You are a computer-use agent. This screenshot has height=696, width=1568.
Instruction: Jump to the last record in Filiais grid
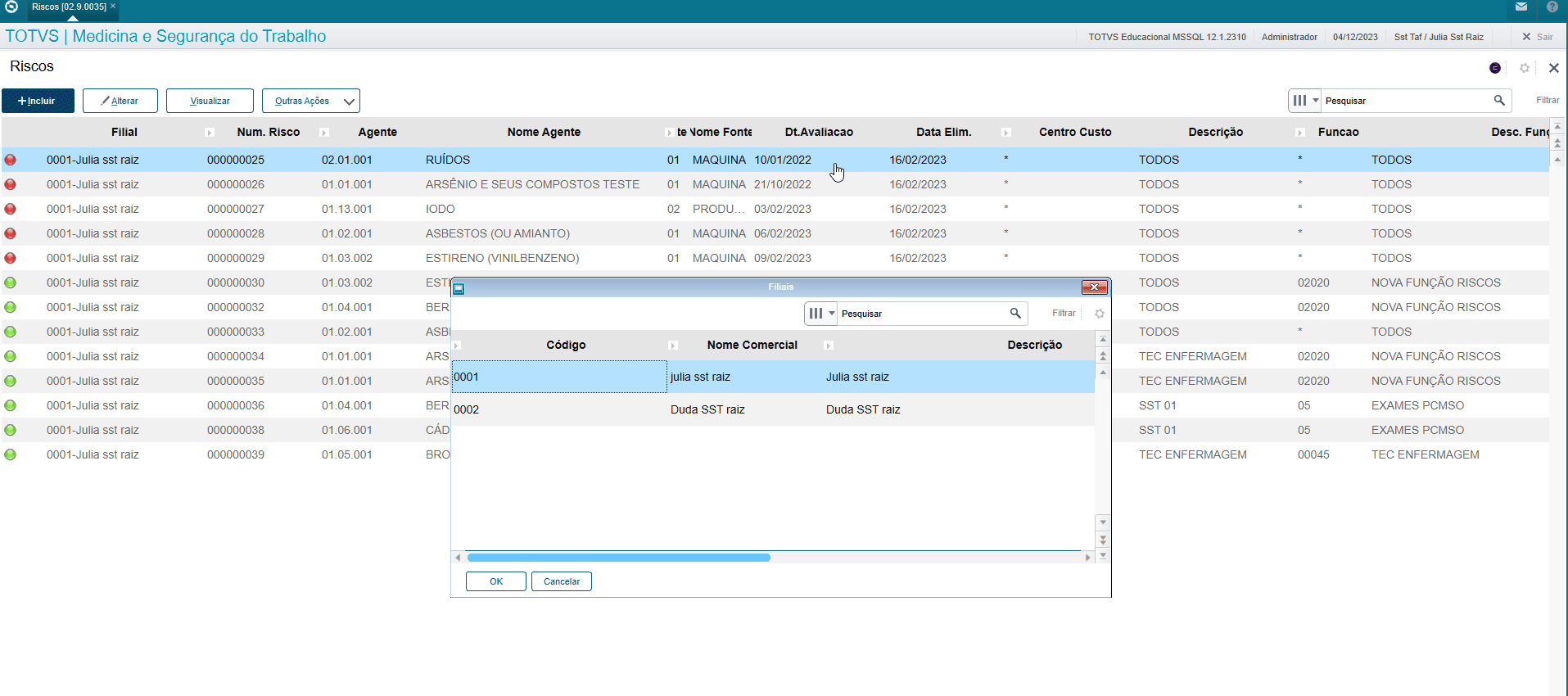point(1103,555)
